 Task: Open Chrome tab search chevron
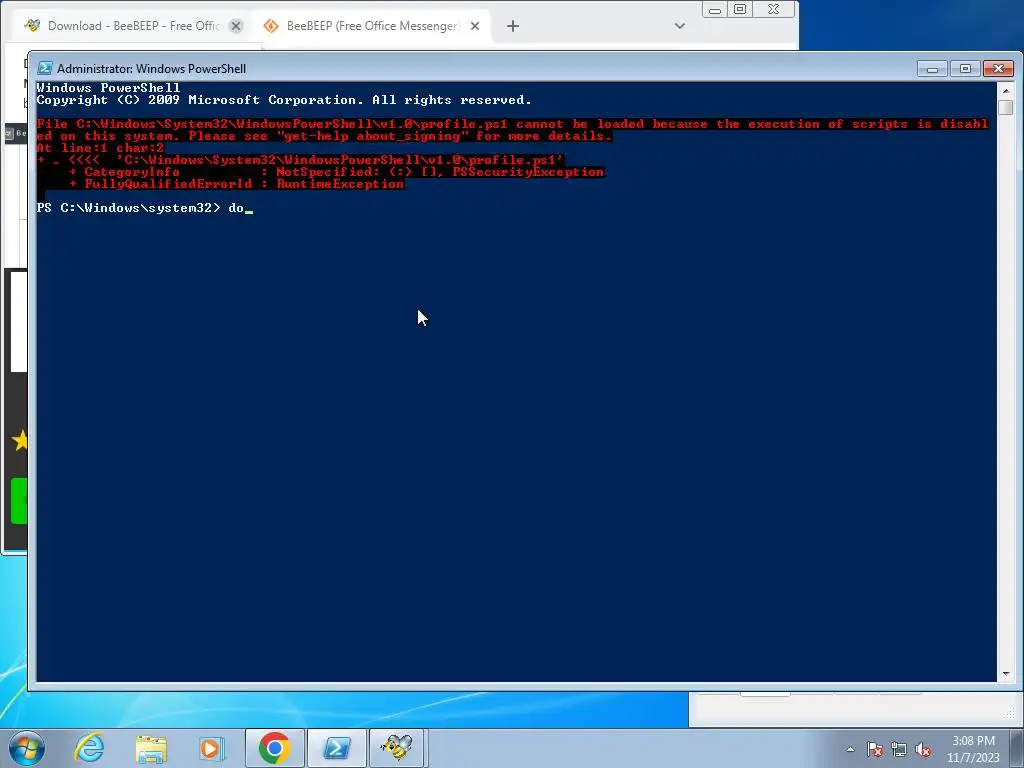pos(679,26)
